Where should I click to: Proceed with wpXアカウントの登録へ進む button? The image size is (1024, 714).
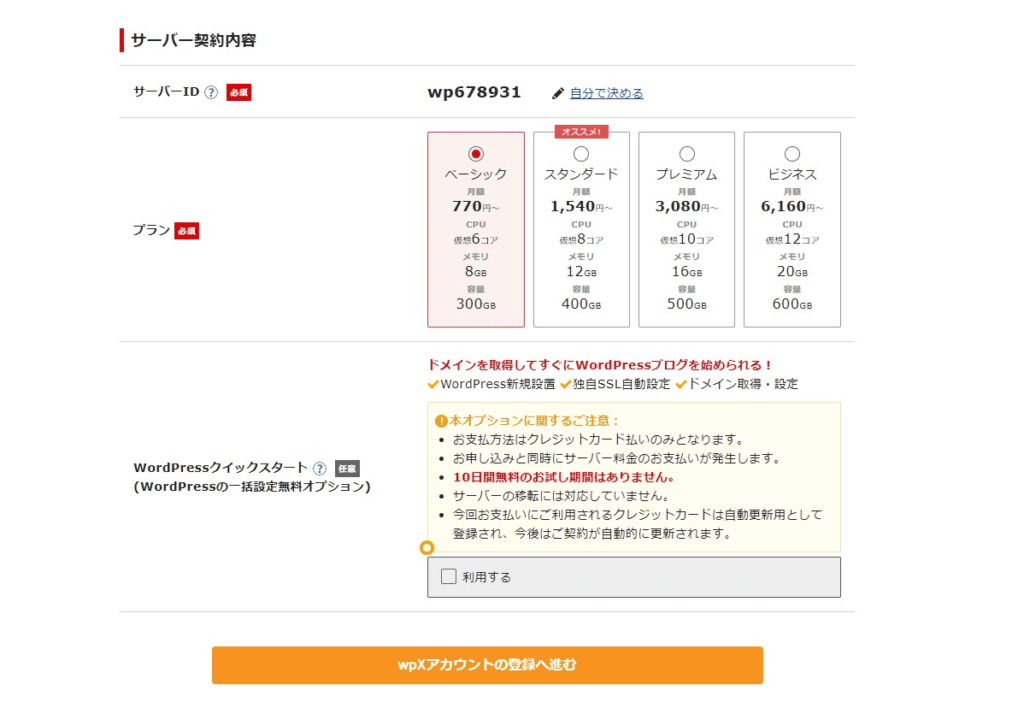487,665
